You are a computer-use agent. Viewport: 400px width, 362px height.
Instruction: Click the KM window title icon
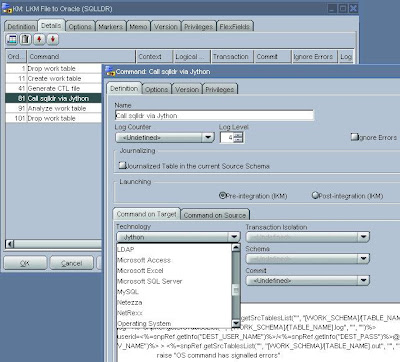[x=7, y=8]
